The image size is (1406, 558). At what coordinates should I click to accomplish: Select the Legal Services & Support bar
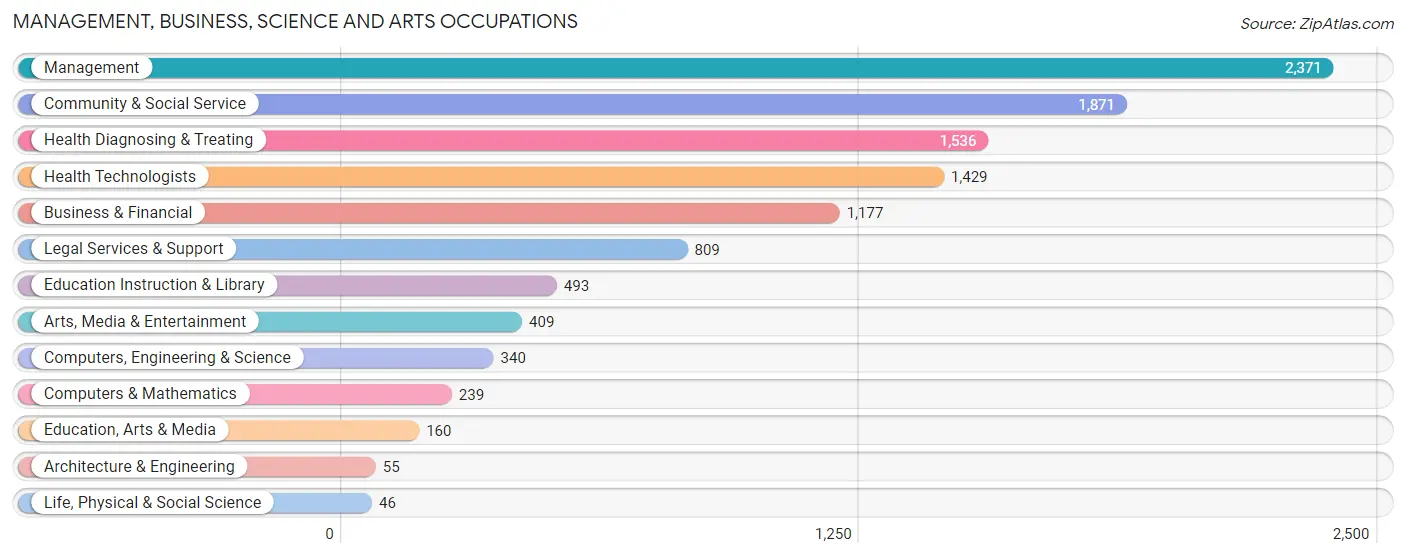tap(353, 249)
